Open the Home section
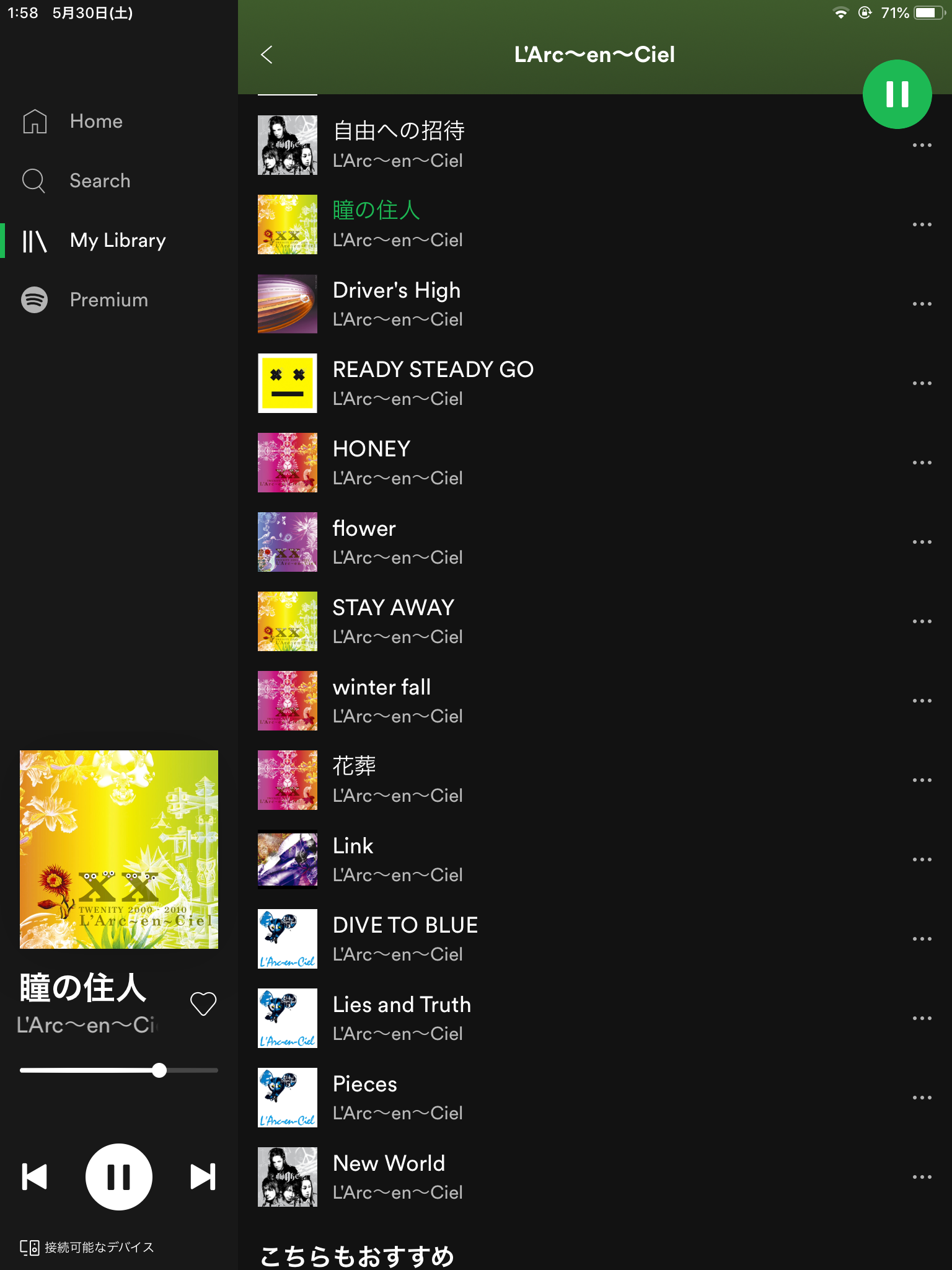 coord(119,121)
